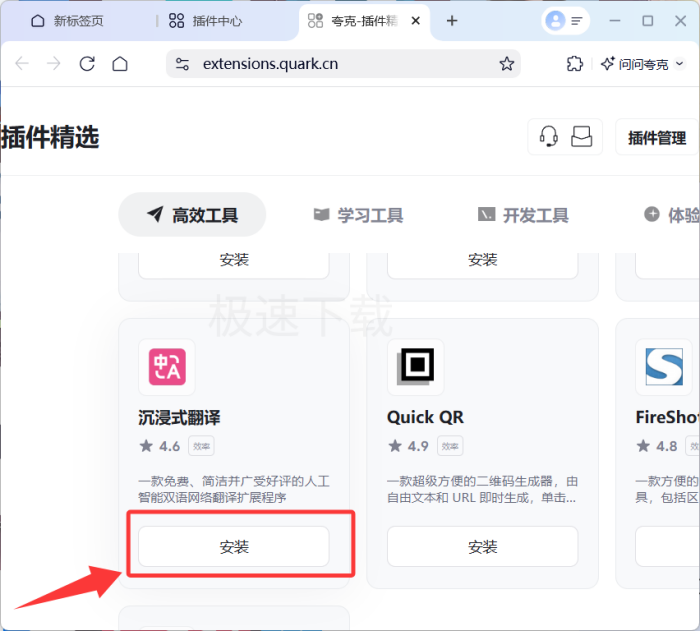Install the 沉浸式翻译 plugin

pyautogui.click(x=234, y=547)
